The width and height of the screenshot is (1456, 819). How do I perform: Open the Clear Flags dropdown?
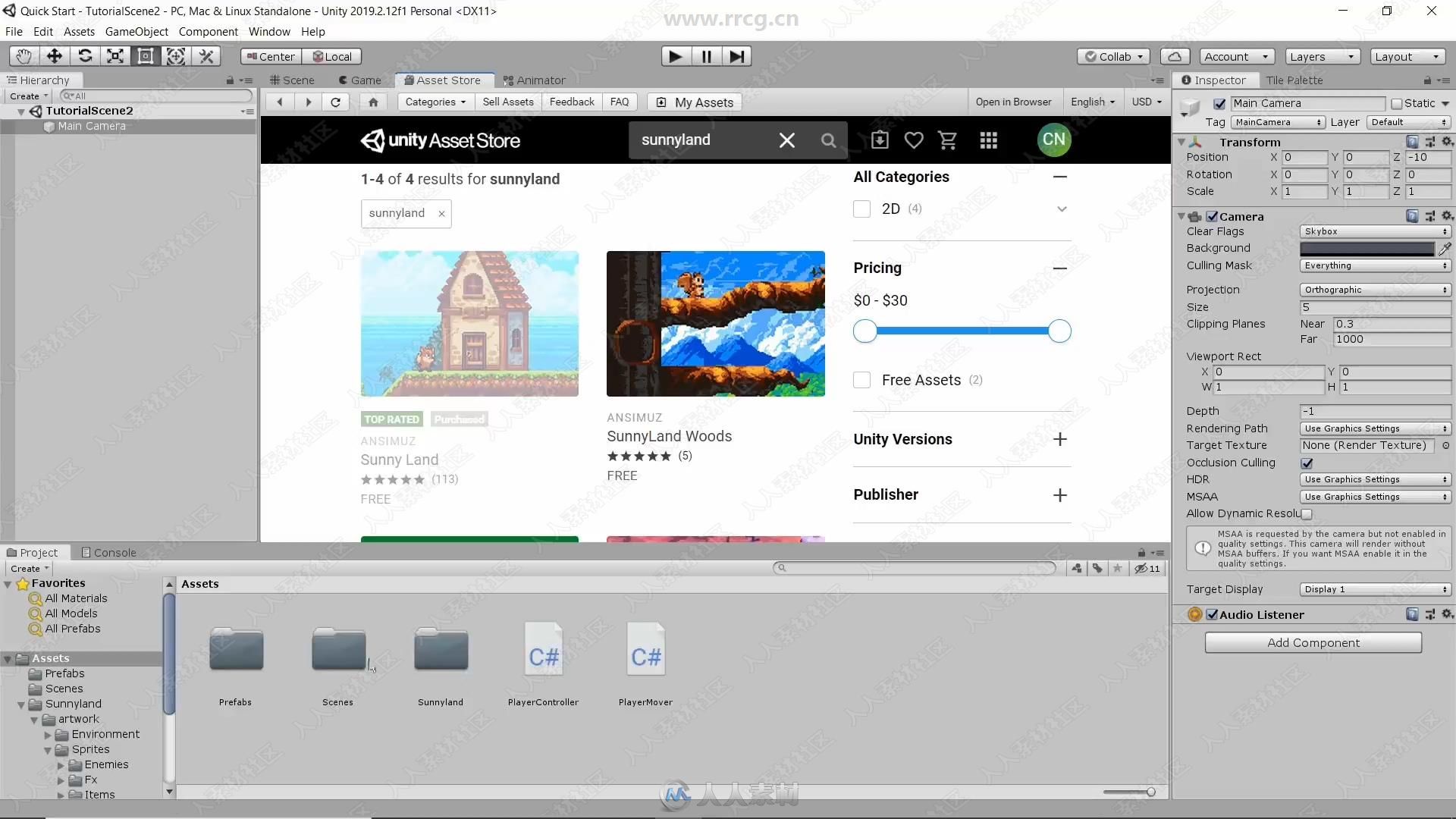[x=1375, y=231]
